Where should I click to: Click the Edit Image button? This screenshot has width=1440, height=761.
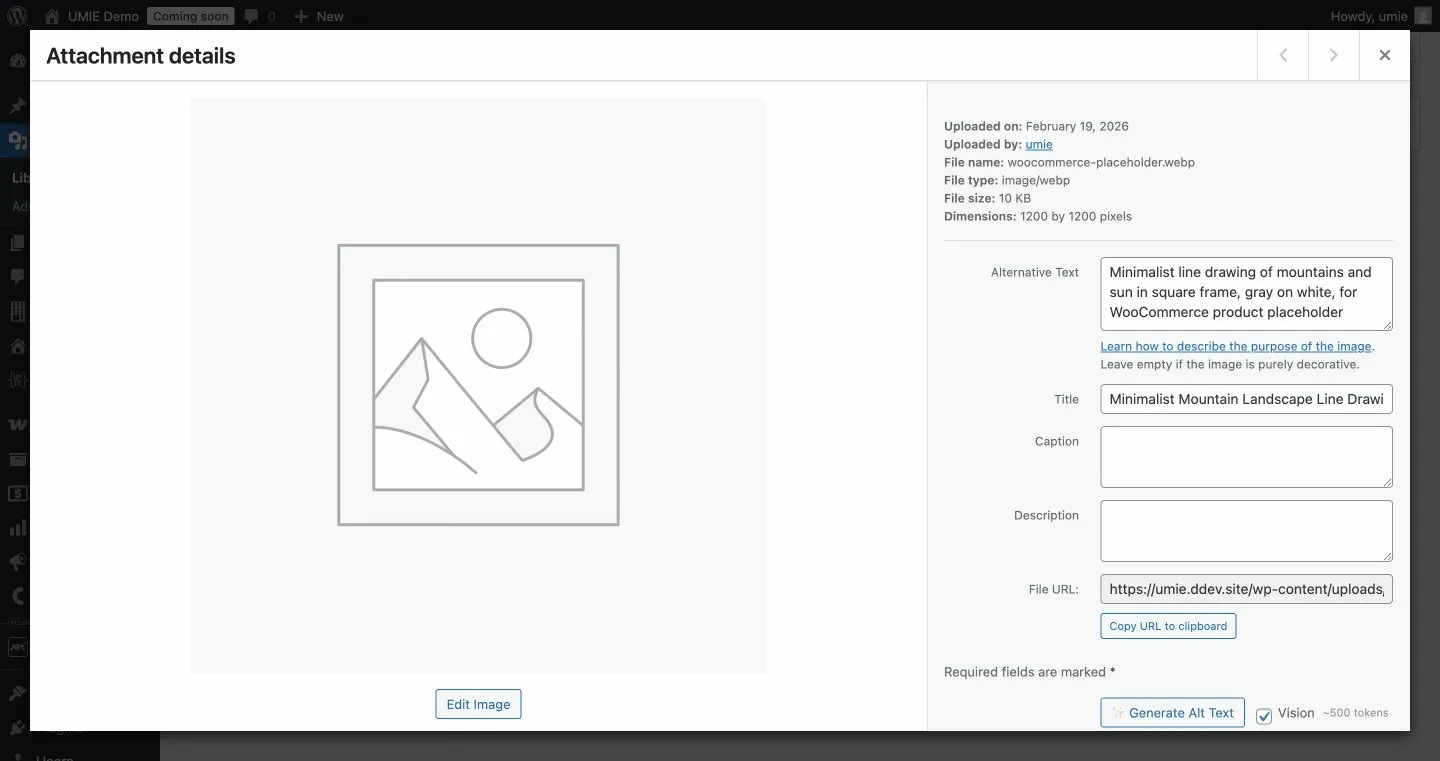tap(478, 704)
